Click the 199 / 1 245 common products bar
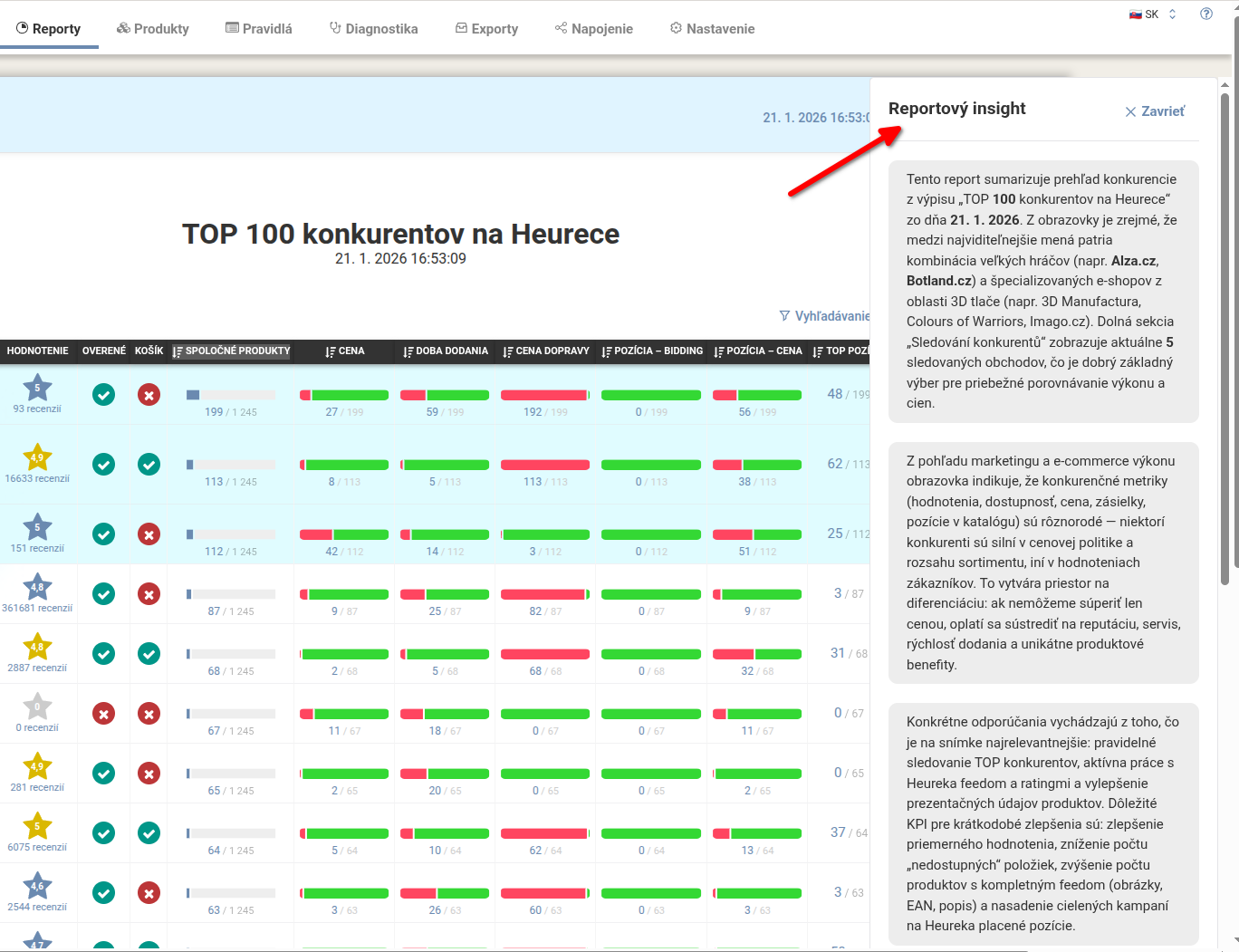1239x952 pixels. point(230,396)
